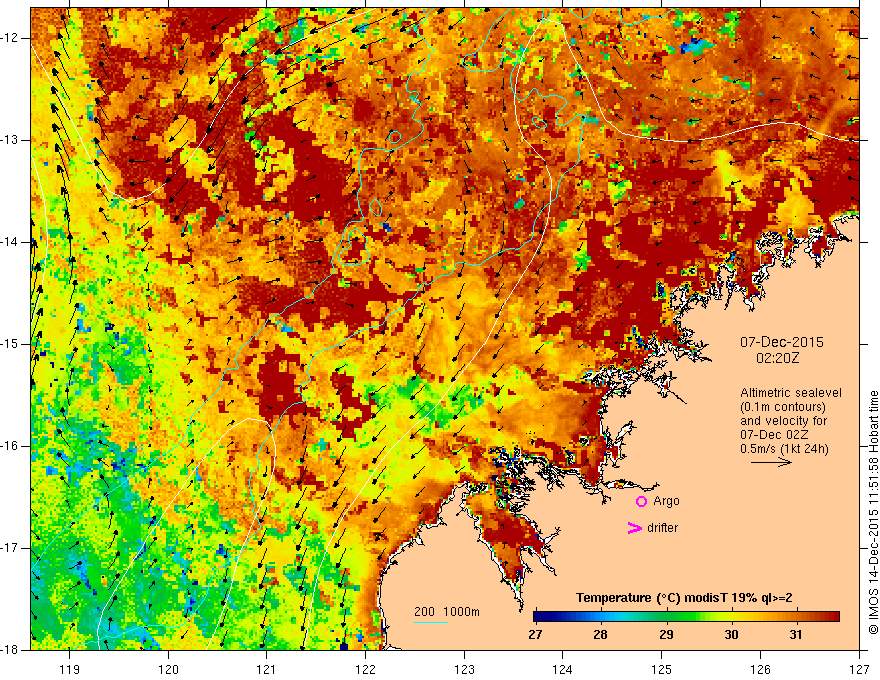Viewport: 880px width, 680px height.
Task: Click the temperature colorbar near 29 (green)
Action: (x=666, y=617)
